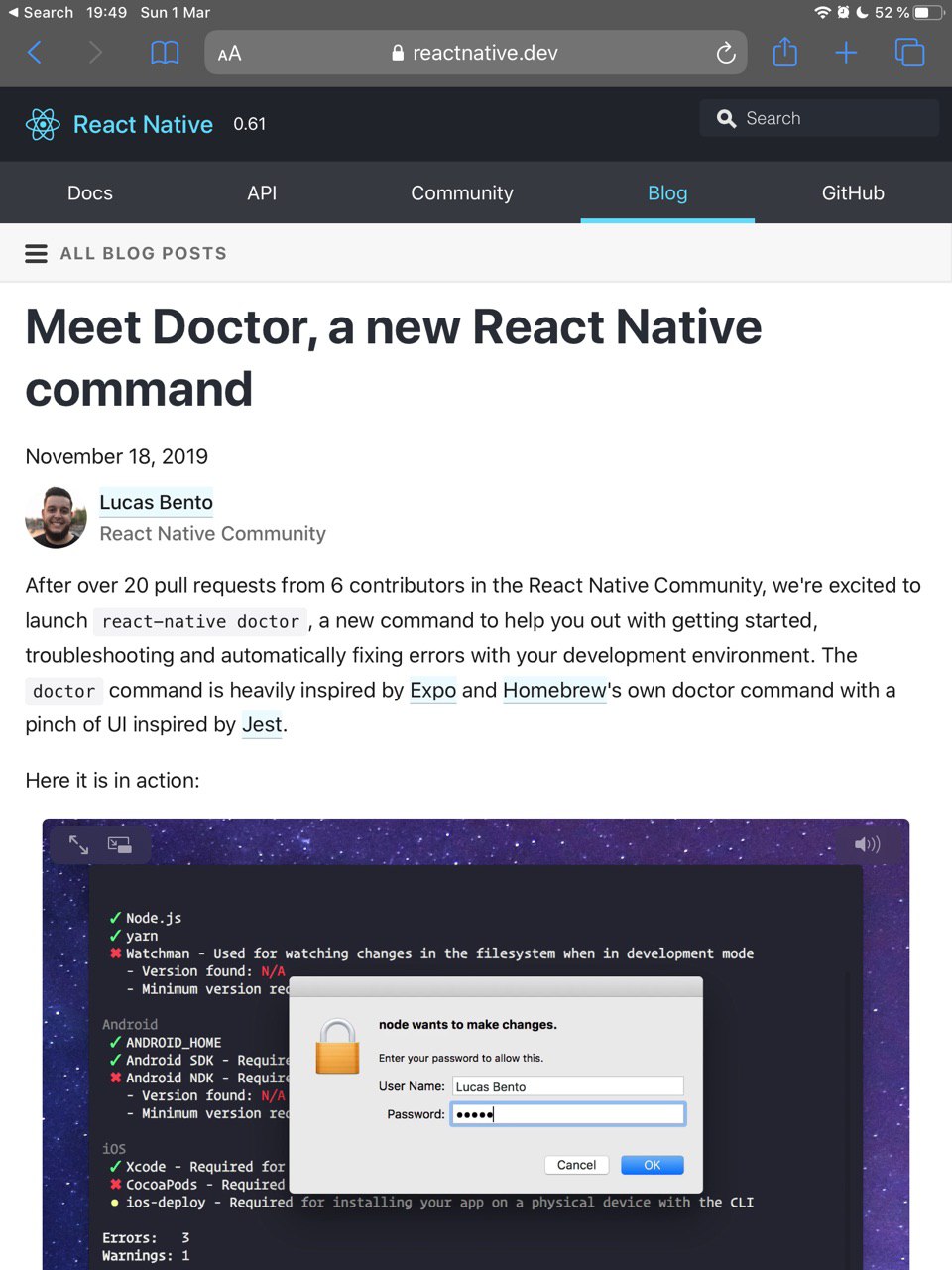Follow the Jest link

(262, 724)
